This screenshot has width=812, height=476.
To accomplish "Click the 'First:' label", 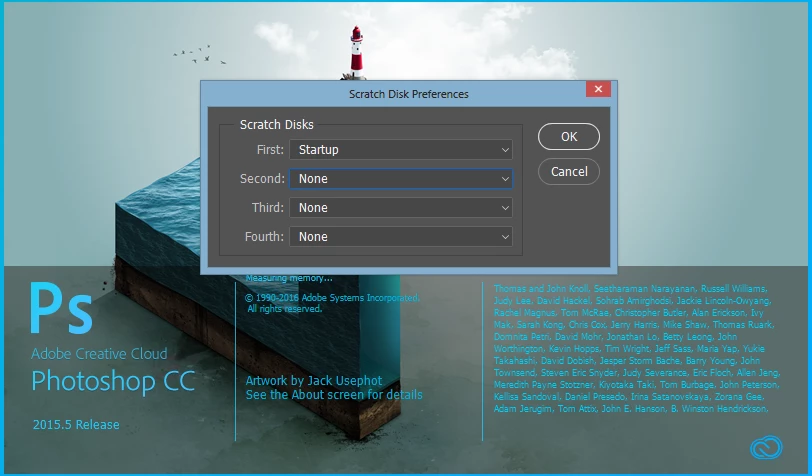I will coord(270,150).
